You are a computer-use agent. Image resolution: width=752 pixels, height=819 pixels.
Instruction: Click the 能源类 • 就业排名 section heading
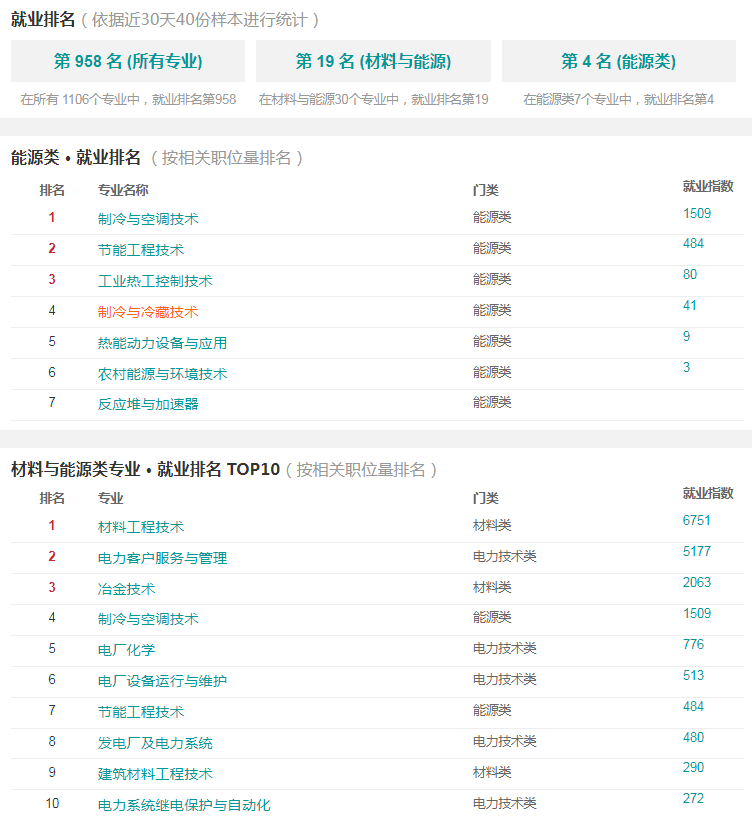pyautogui.click(x=76, y=157)
